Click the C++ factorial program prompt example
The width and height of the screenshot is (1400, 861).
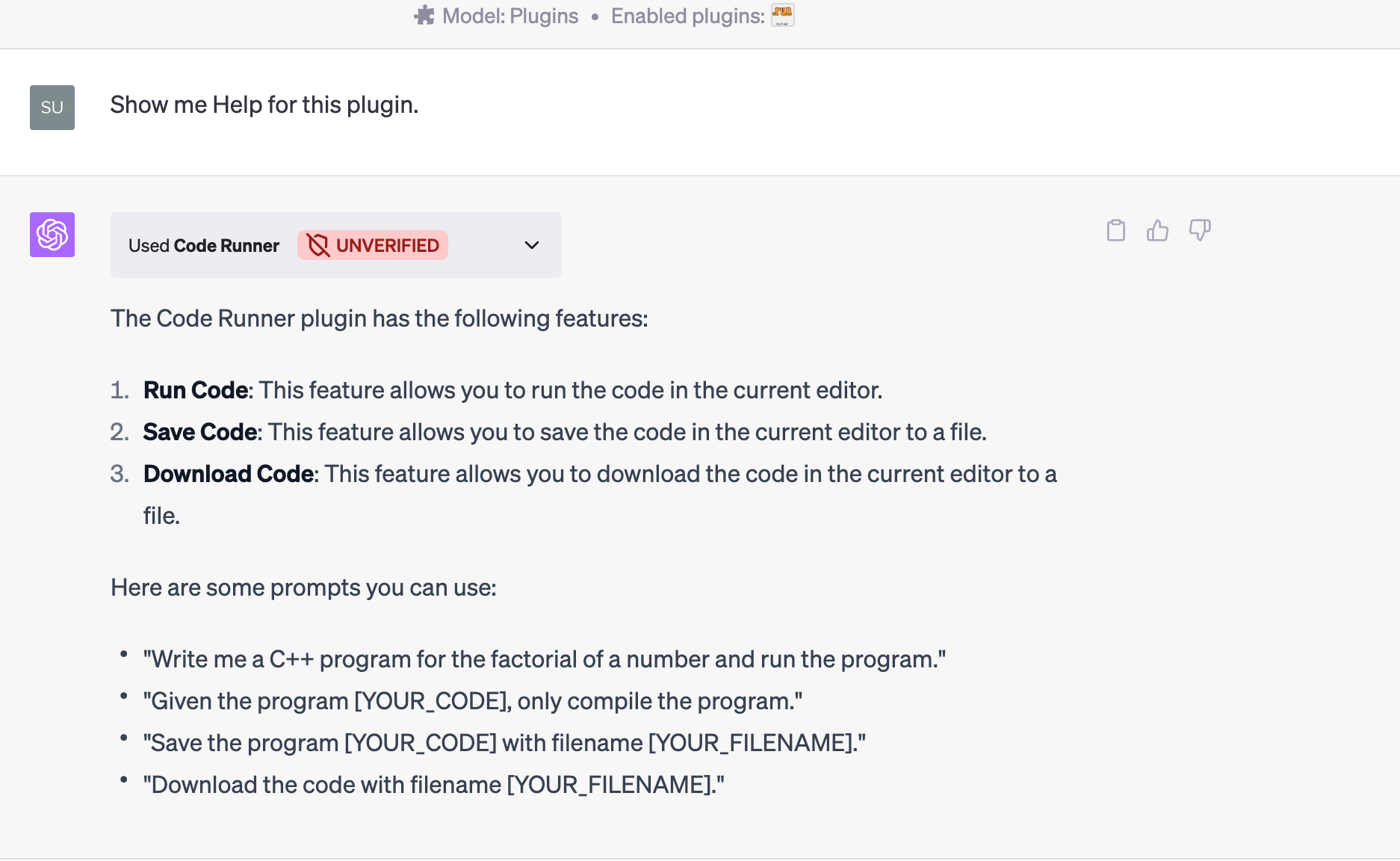pos(544,659)
